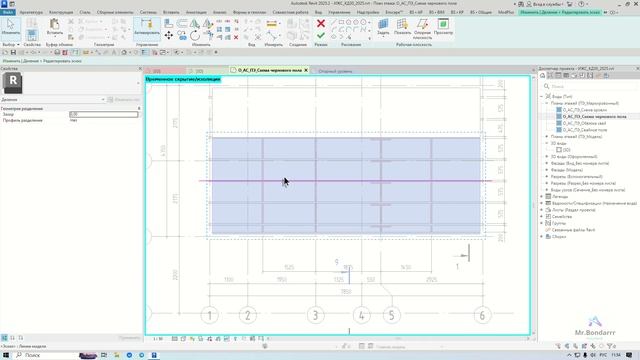Click grid bubble number 6
This screenshot has height=360, width=640.
(x=482, y=315)
